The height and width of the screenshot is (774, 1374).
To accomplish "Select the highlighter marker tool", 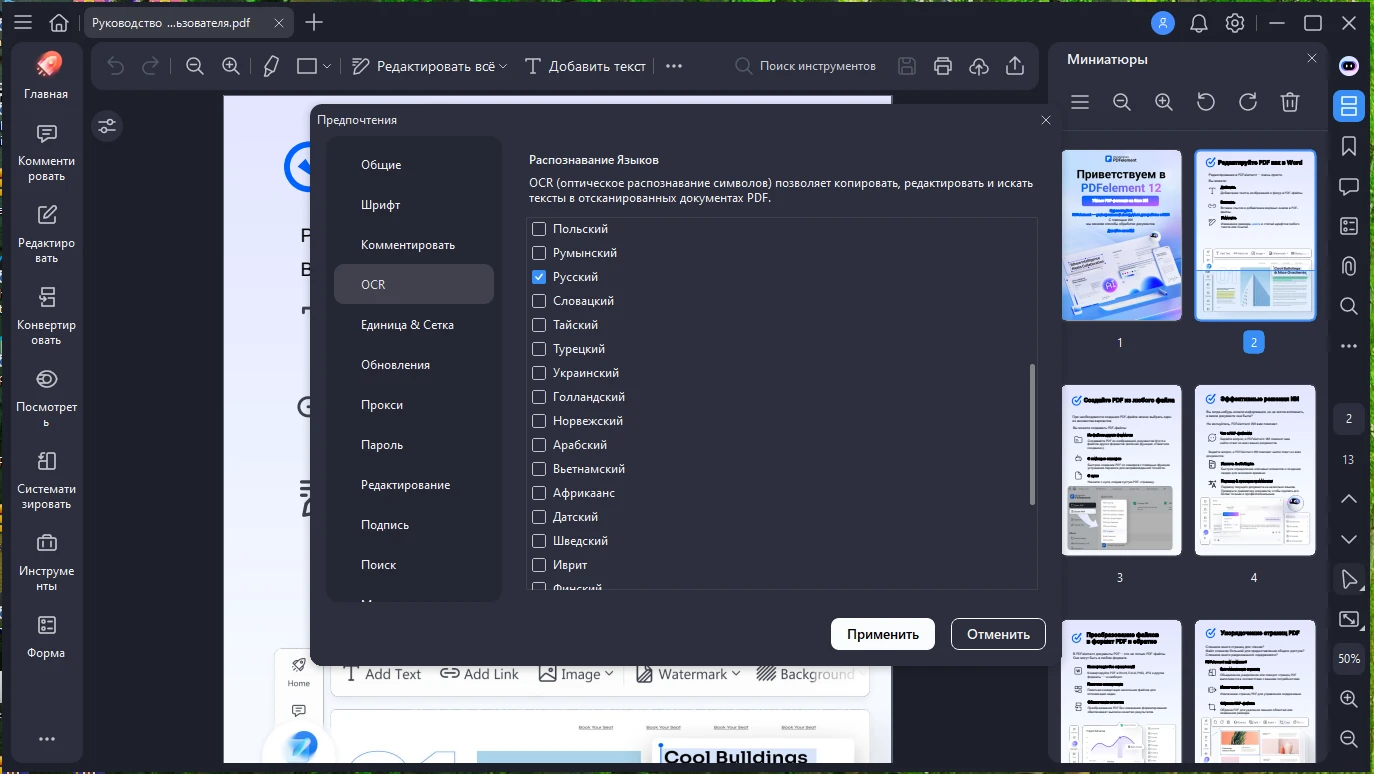I will [270, 66].
